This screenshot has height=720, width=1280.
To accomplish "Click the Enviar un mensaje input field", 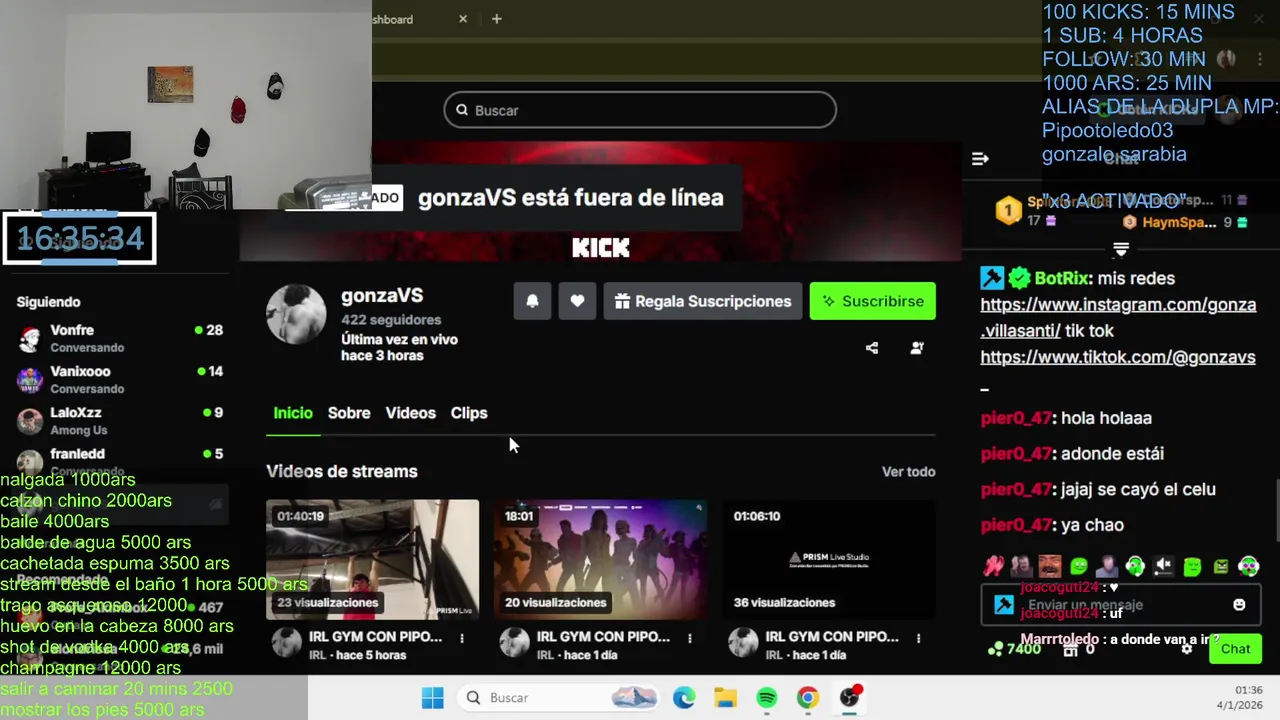I will click(x=1121, y=605).
